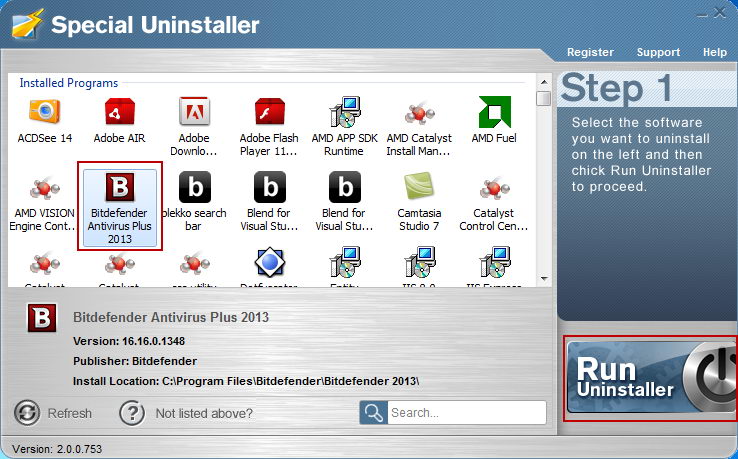Select the Camtasia Studio 7 icon
The height and width of the screenshot is (459, 738).
[x=419, y=186]
